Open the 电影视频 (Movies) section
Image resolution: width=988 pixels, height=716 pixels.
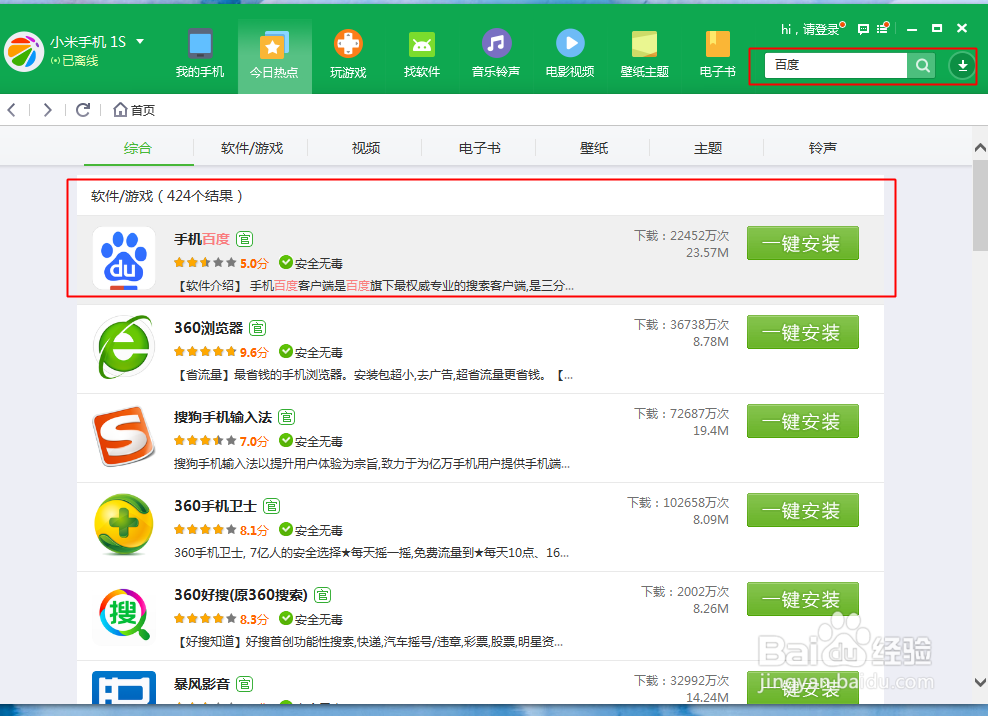(x=569, y=55)
